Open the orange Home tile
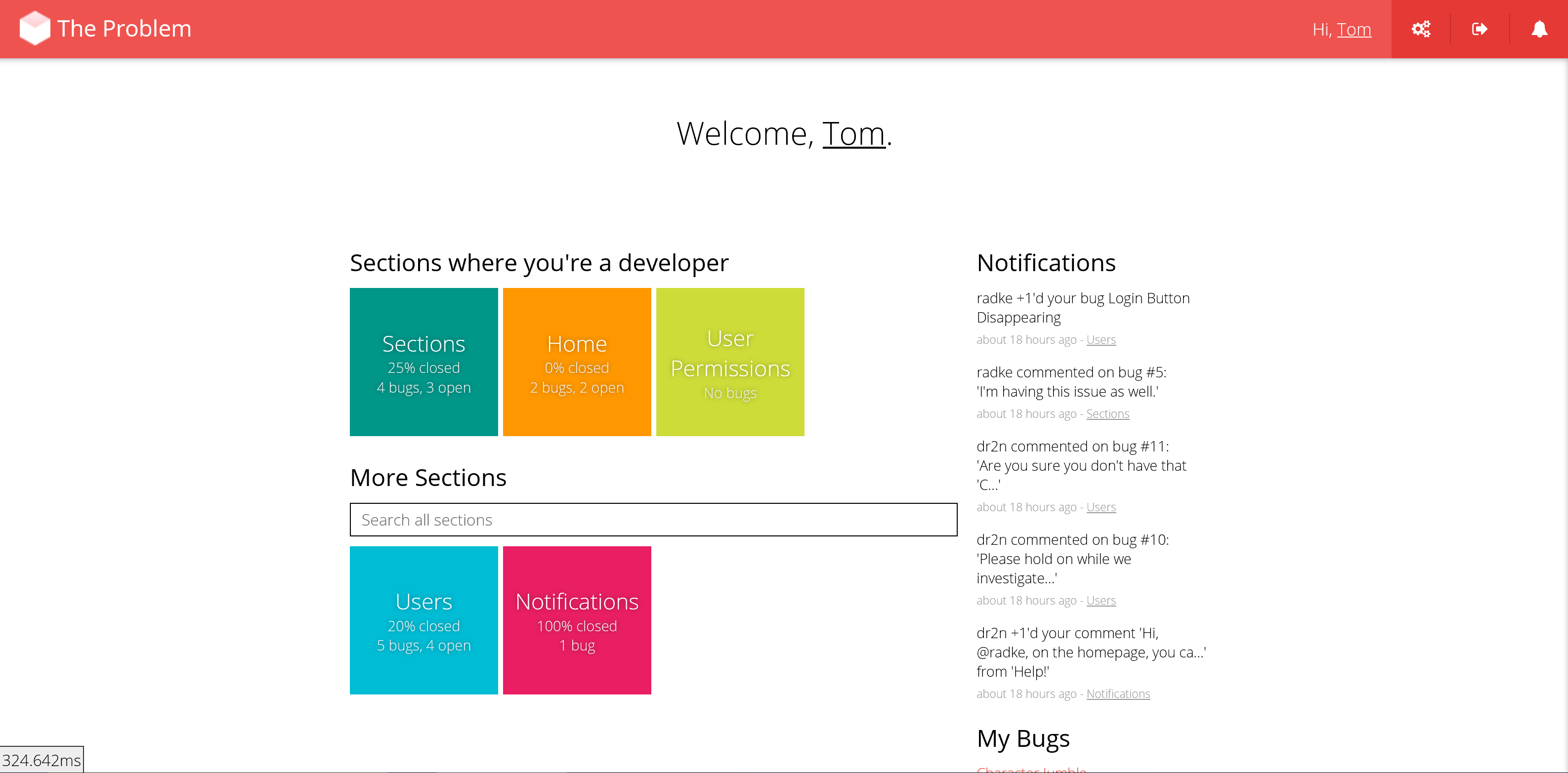1568x773 pixels. pos(576,362)
